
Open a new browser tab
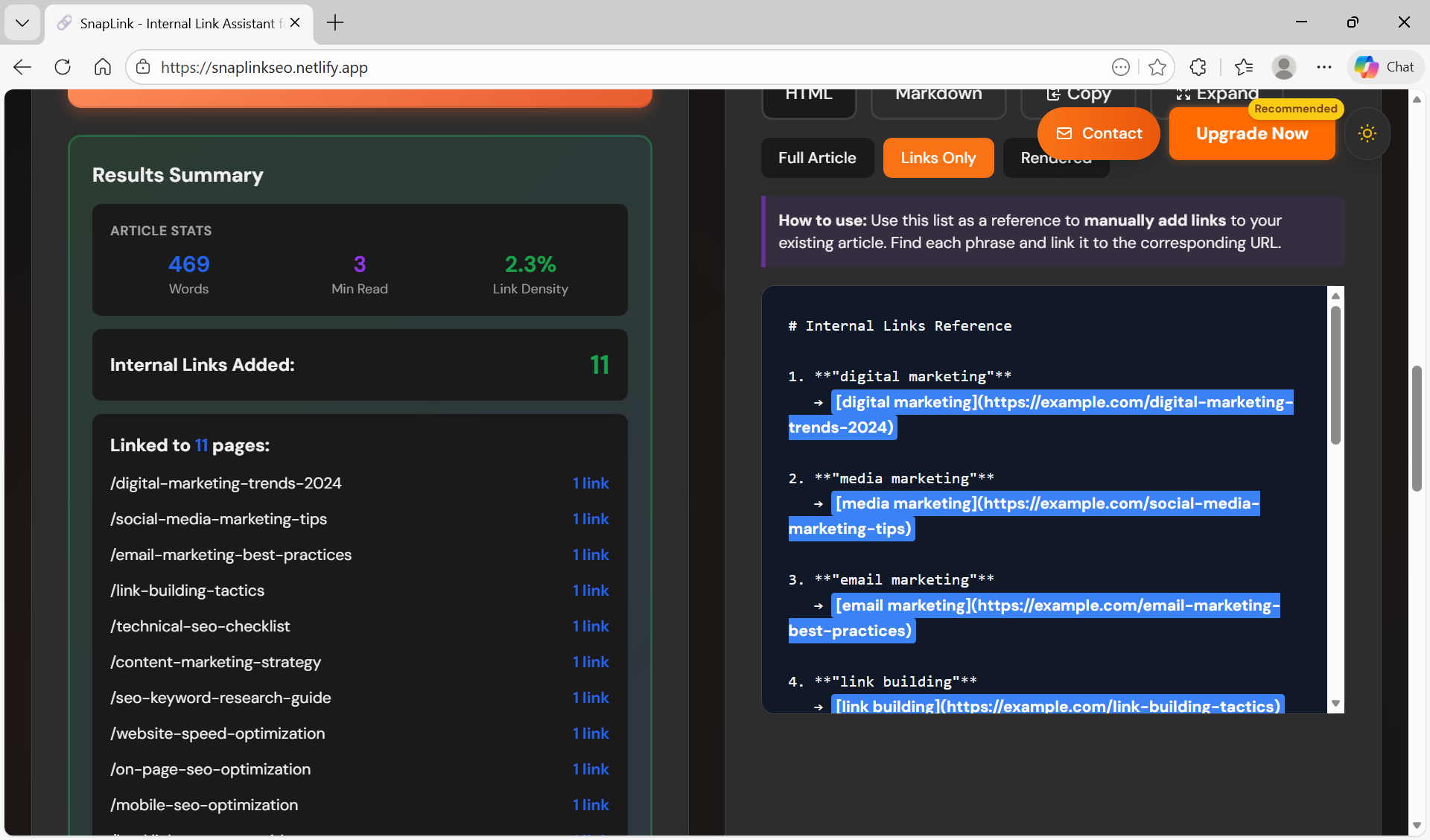(x=335, y=22)
